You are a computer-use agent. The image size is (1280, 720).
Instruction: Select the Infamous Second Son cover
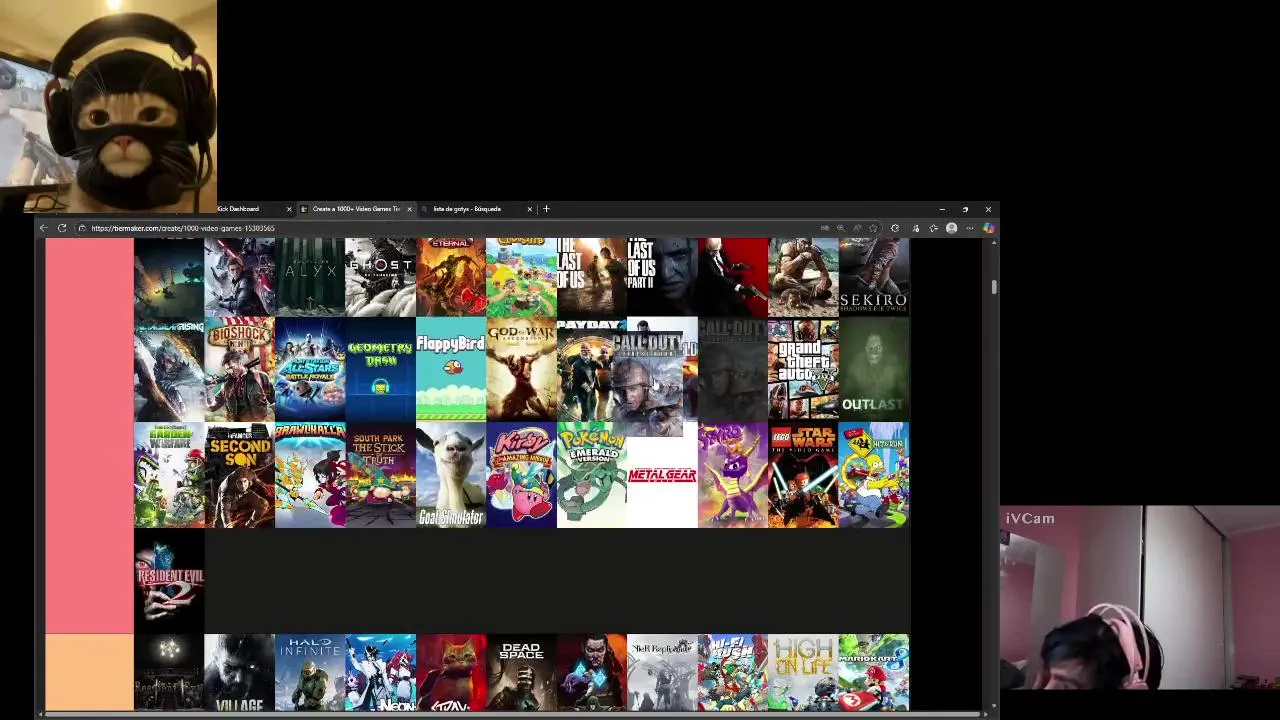click(239, 475)
